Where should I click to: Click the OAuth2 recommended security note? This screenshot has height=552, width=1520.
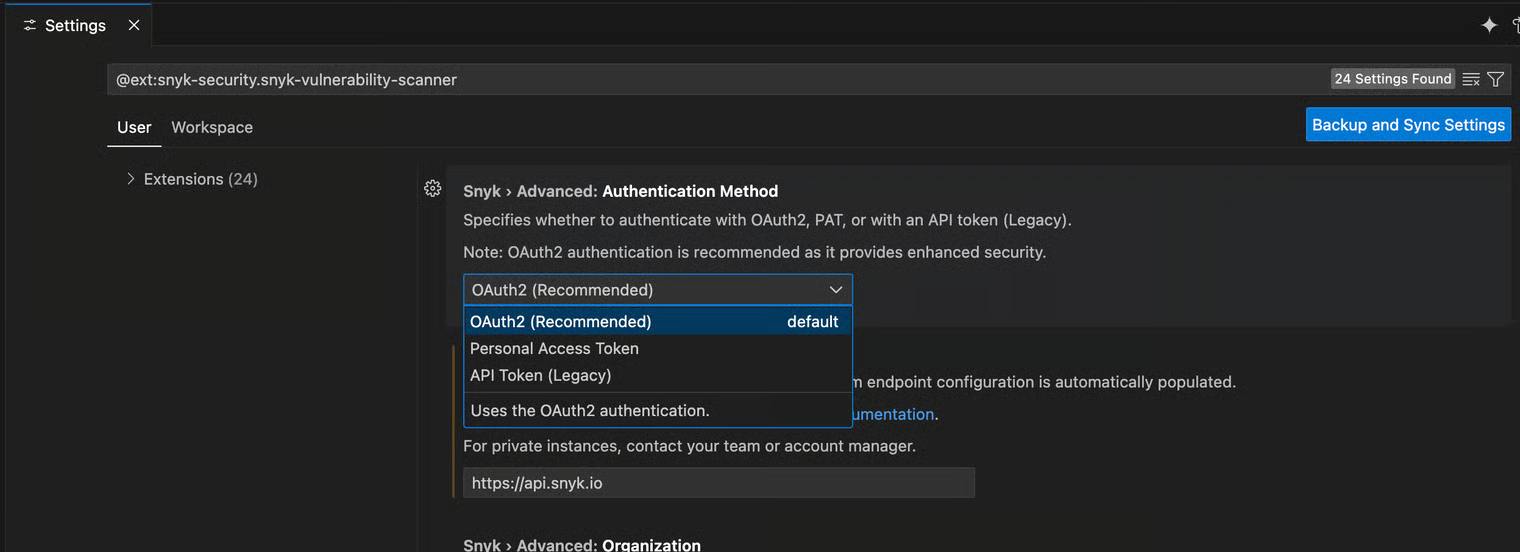point(754,252)
